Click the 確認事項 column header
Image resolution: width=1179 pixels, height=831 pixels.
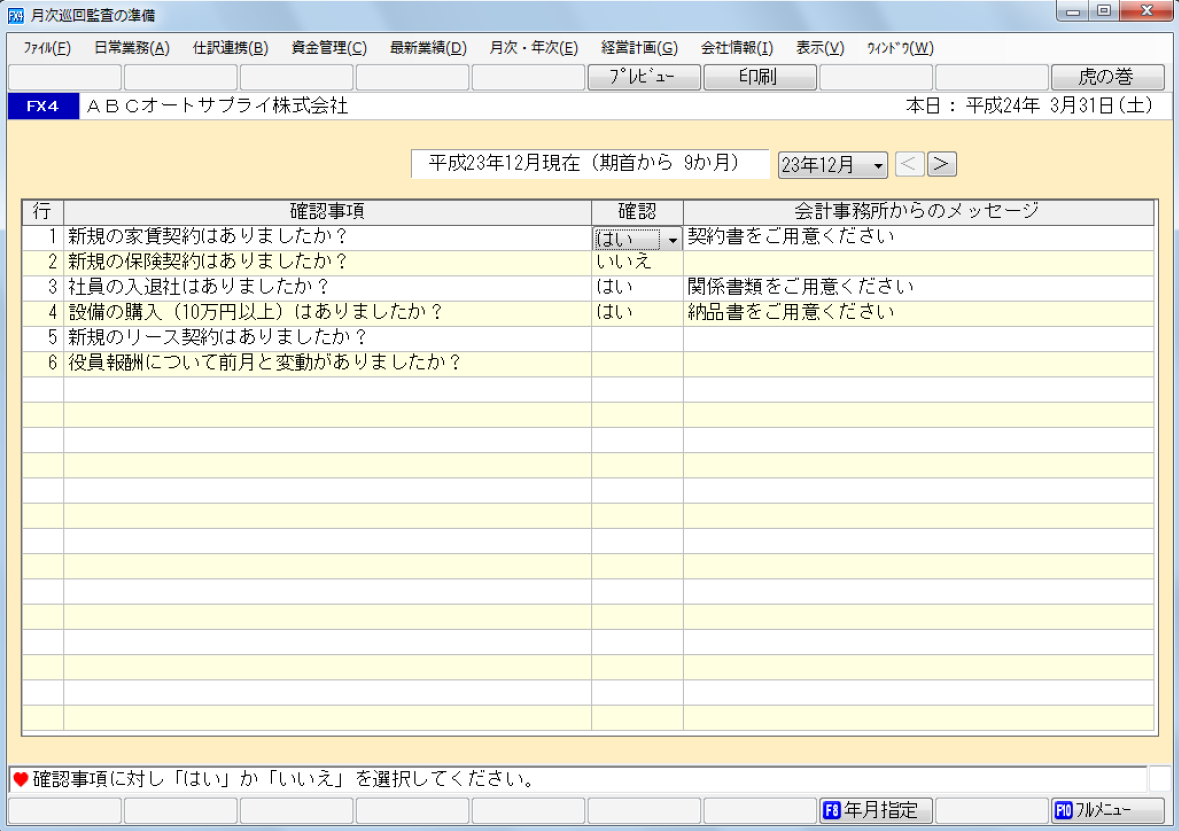point(327,211)
